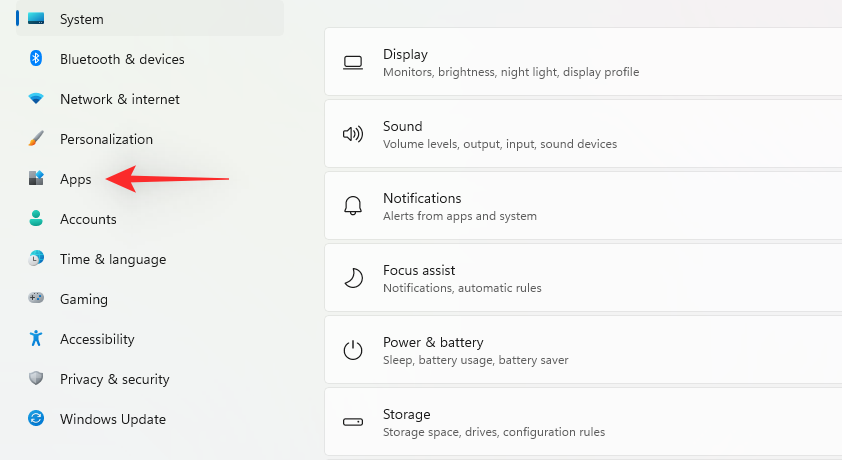Go to the Accounts label in sidebar

click(88, 219)
